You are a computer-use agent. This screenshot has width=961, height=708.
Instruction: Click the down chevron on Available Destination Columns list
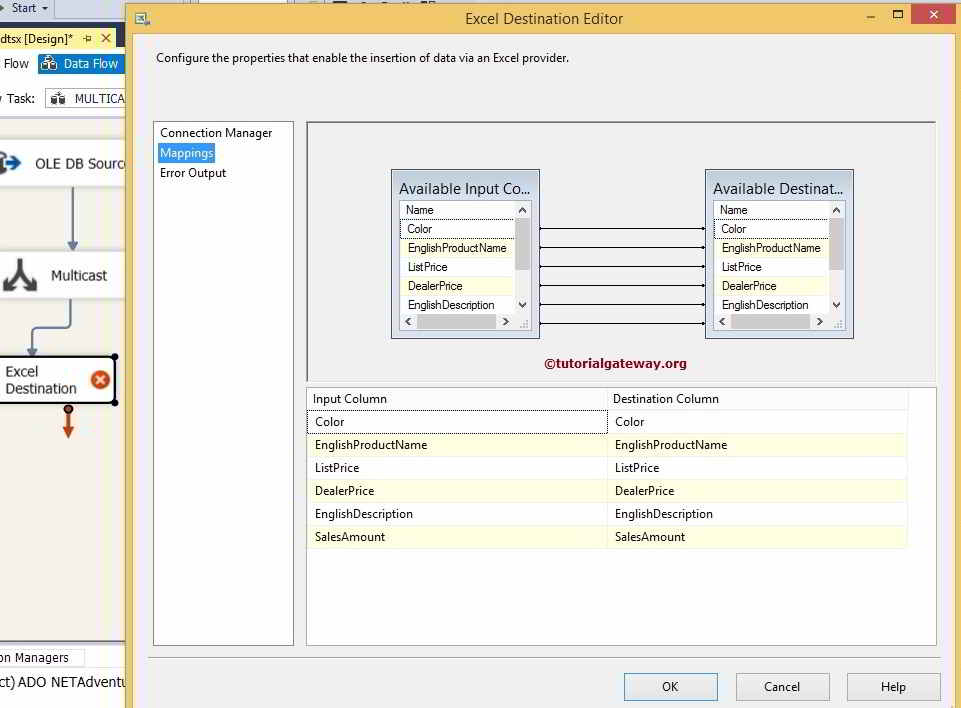click(837, 305)
